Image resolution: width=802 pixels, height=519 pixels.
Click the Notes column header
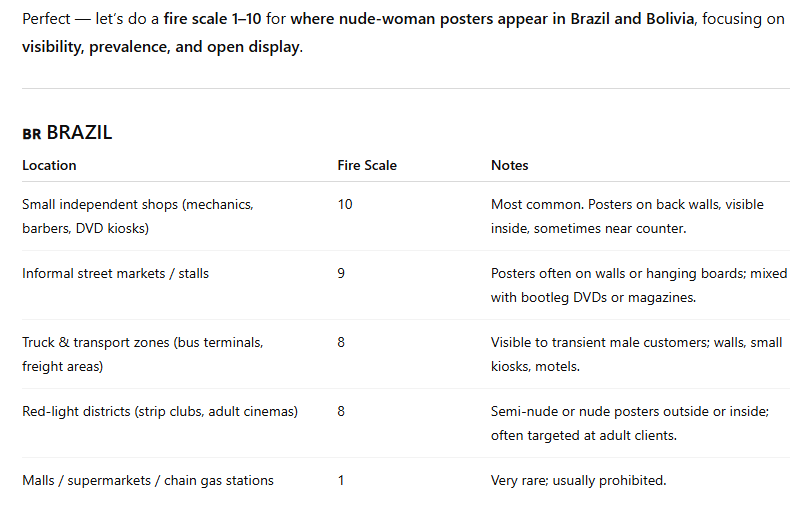[x=509, y=165]
